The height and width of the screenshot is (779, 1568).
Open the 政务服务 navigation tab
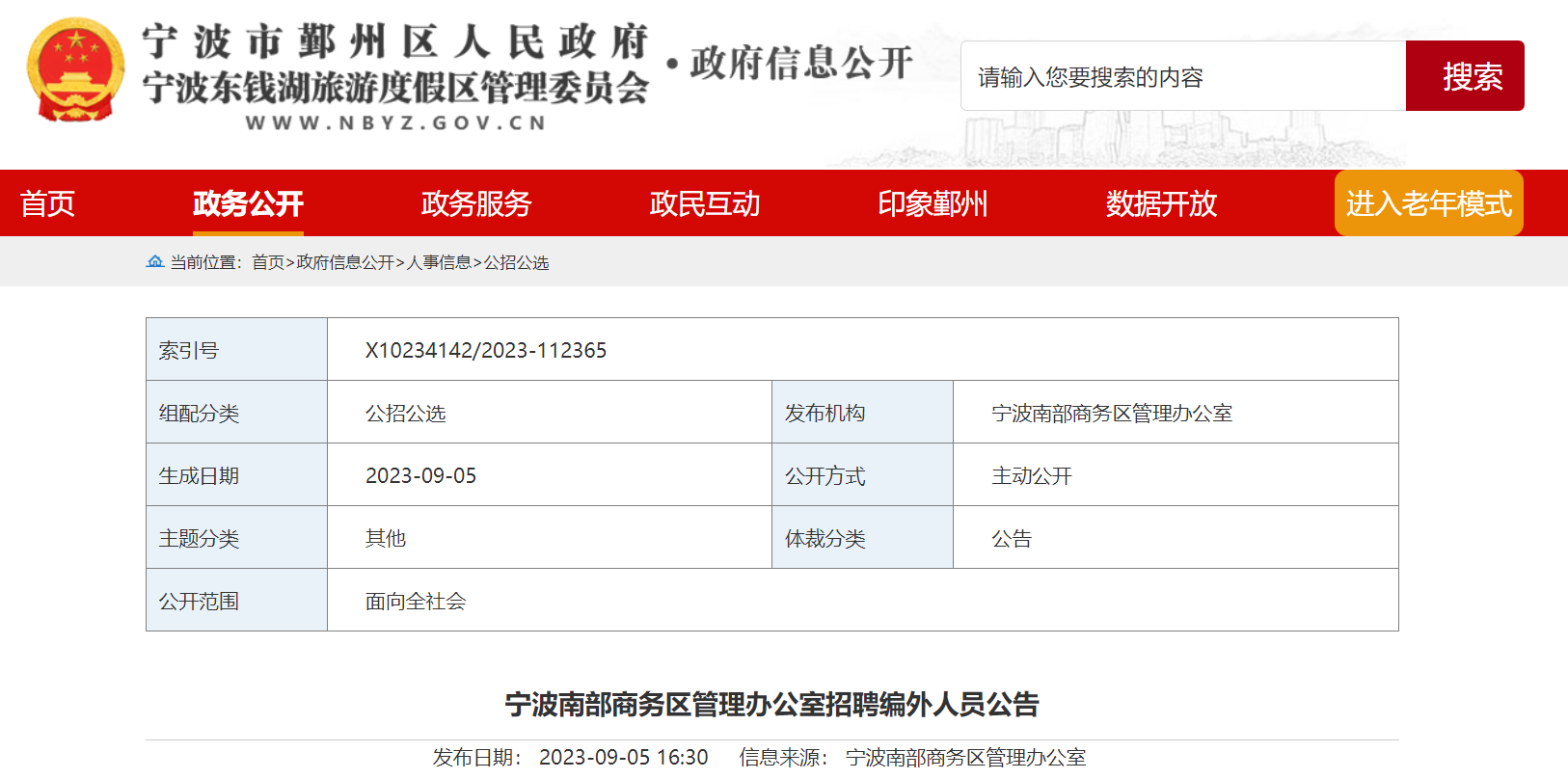[x=476, y=203]
